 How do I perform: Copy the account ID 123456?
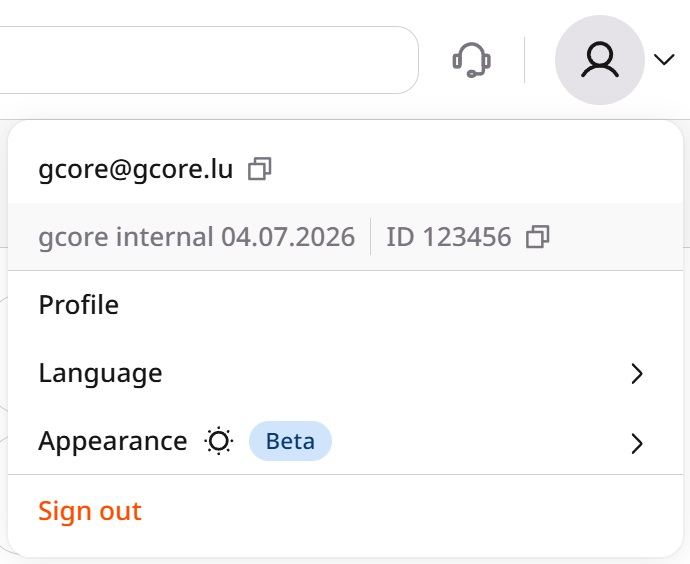tap(538, 237)
